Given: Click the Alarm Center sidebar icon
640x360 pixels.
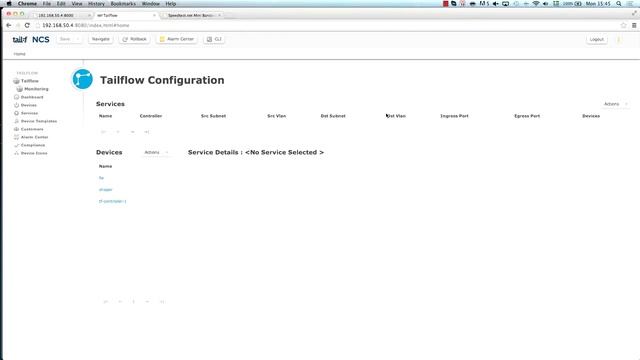Looking at the screenshot, I should pyautogui.click(x=17, y=137).
